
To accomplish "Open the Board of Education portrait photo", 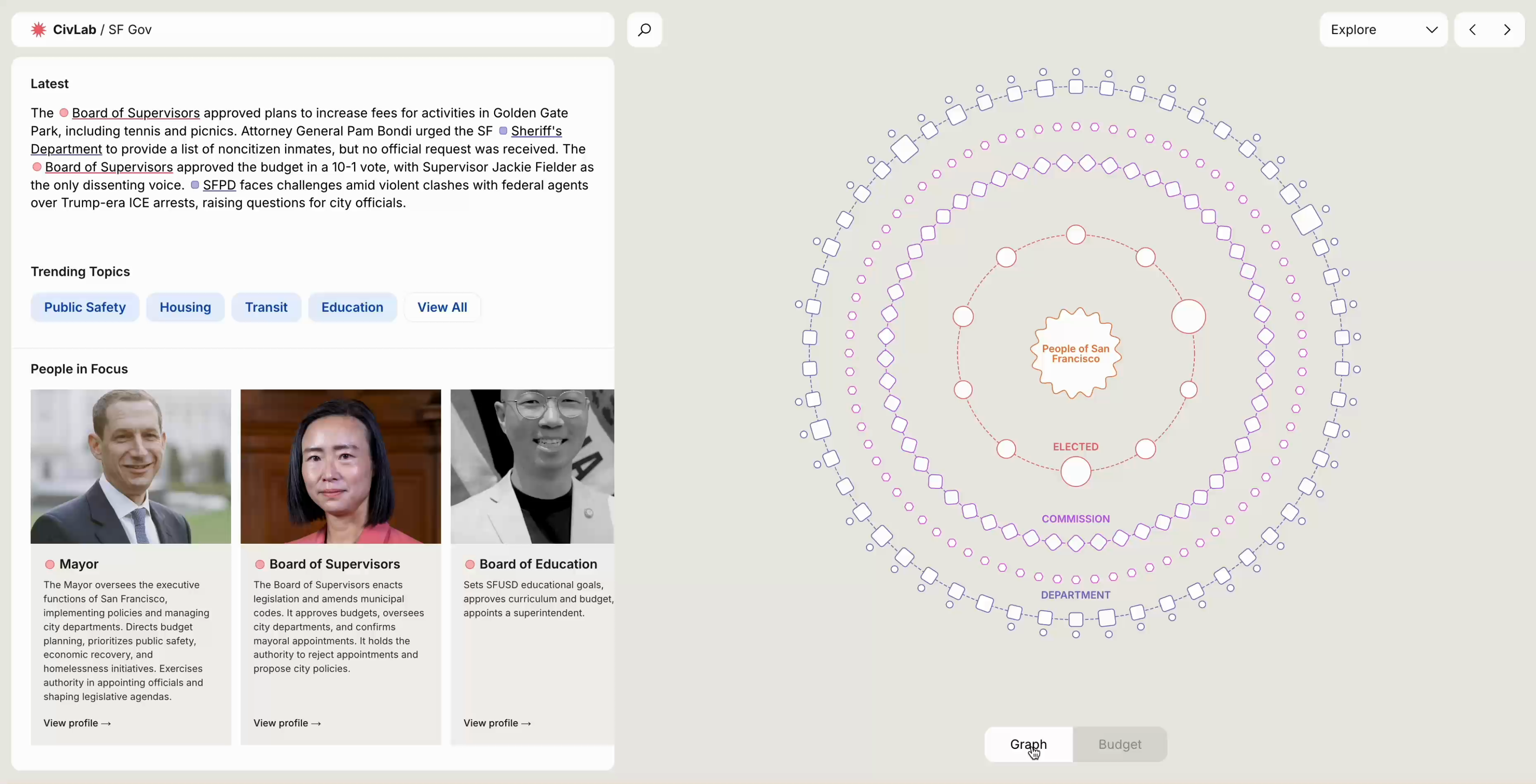I will pos(532,467).
